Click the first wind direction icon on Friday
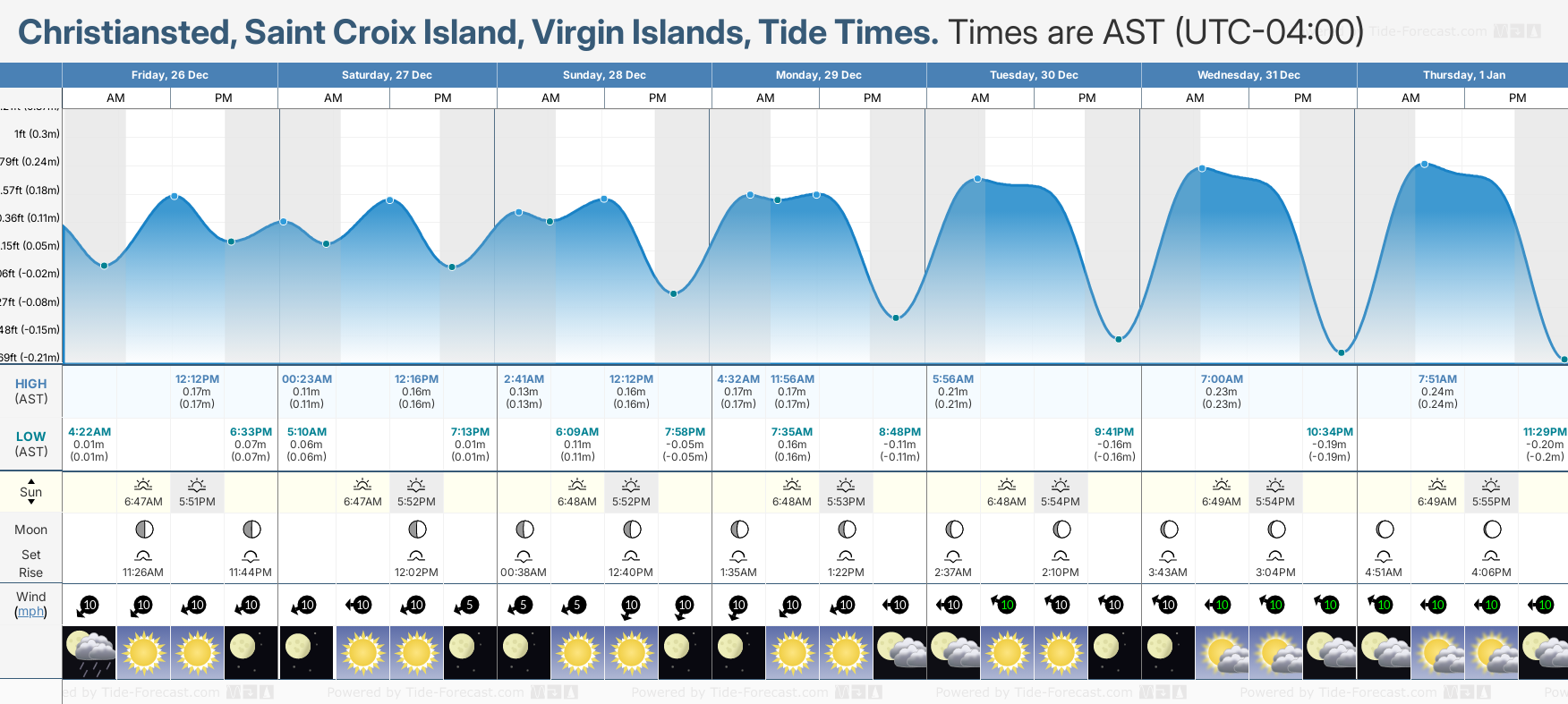The height and width of the screenshot is (704, 1568). pyautogui.click(x=88, y=606)
